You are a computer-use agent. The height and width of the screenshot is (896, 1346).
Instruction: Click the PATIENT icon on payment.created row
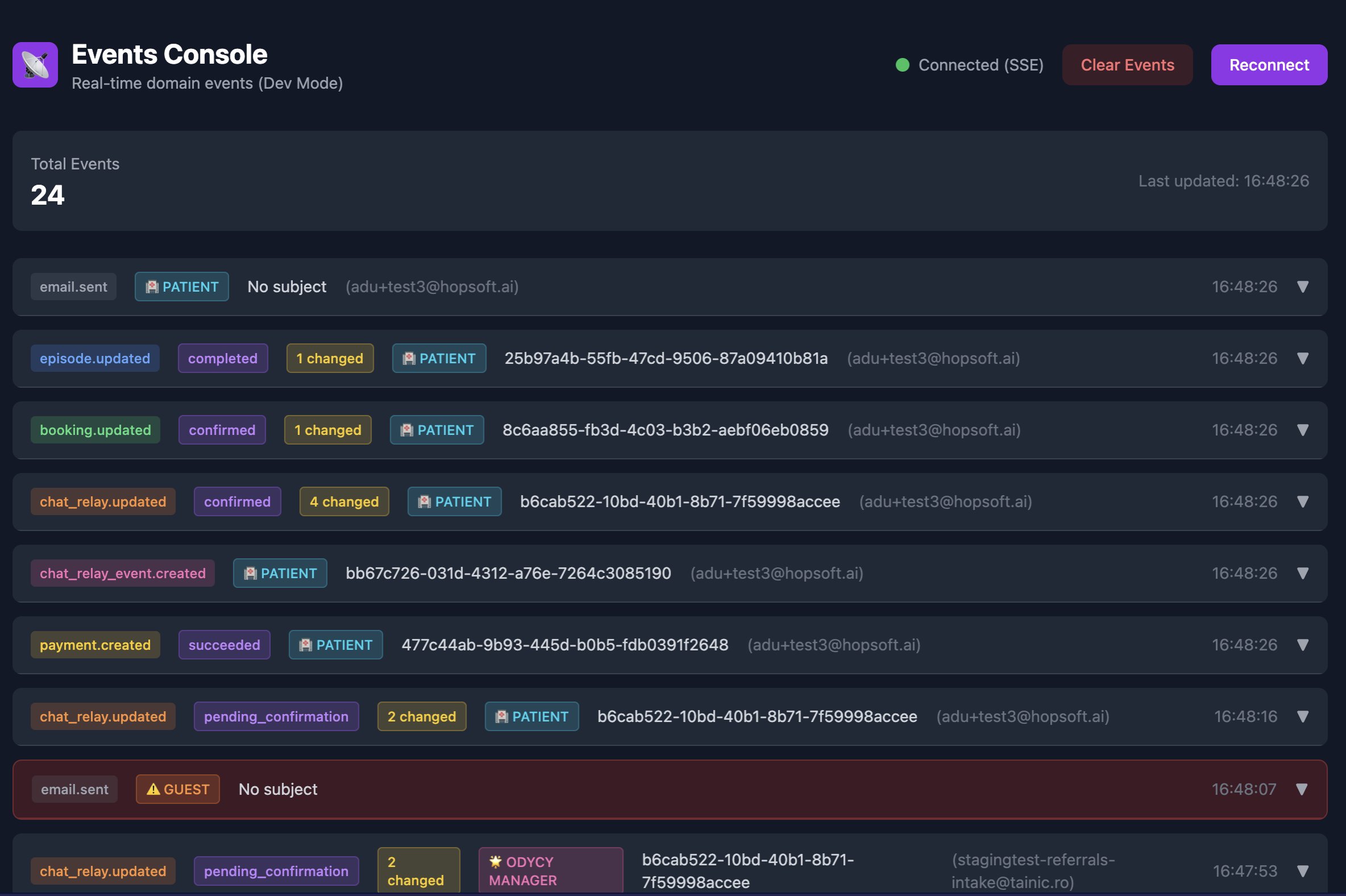click(306, 645)
